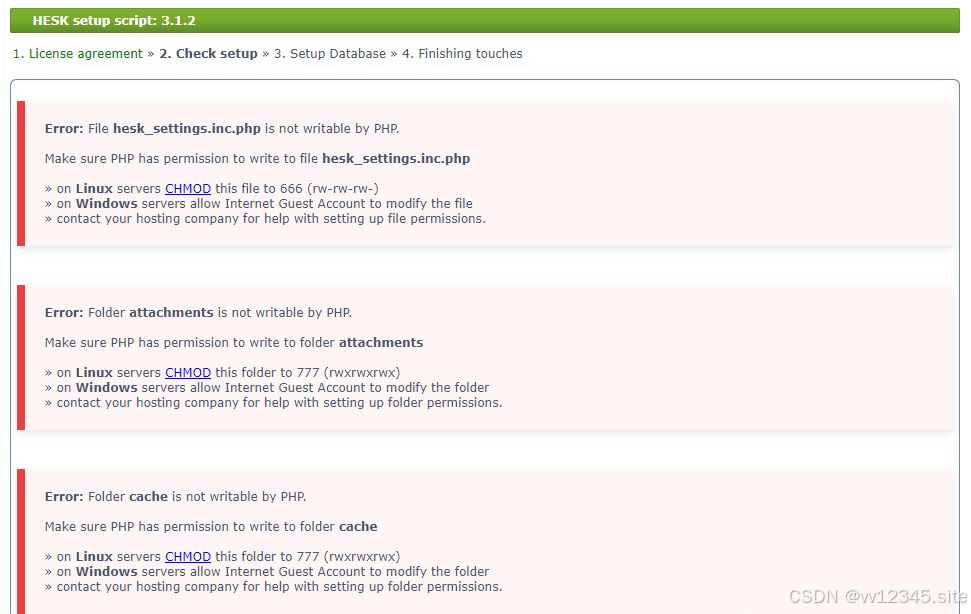Viewport: 971px width, 614px height.
Task: Click 'Folder cache is not writable by PHP' text
Action: coord(175,496)
